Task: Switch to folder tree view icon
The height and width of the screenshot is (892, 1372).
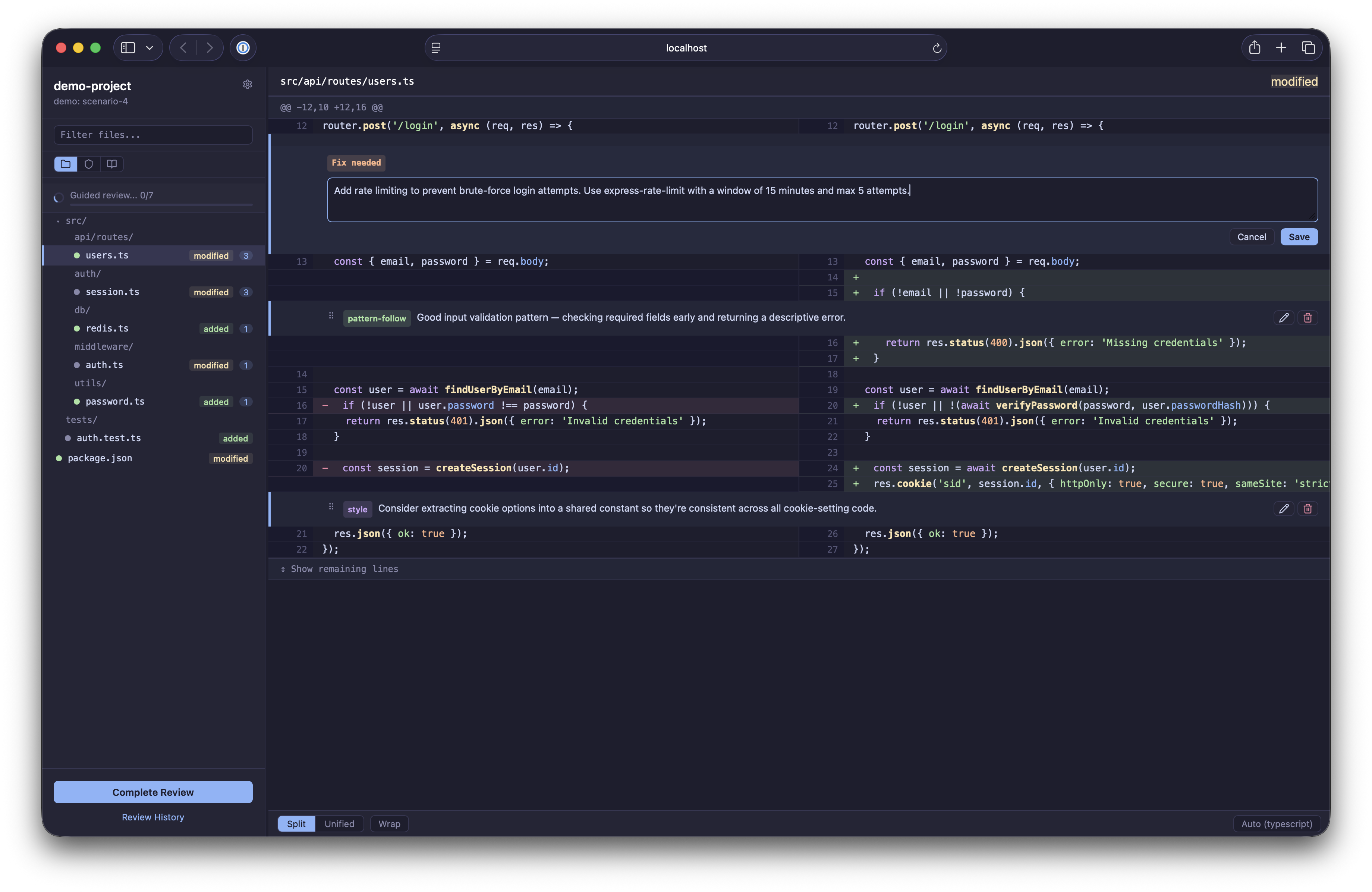Action: click(66, 164)
